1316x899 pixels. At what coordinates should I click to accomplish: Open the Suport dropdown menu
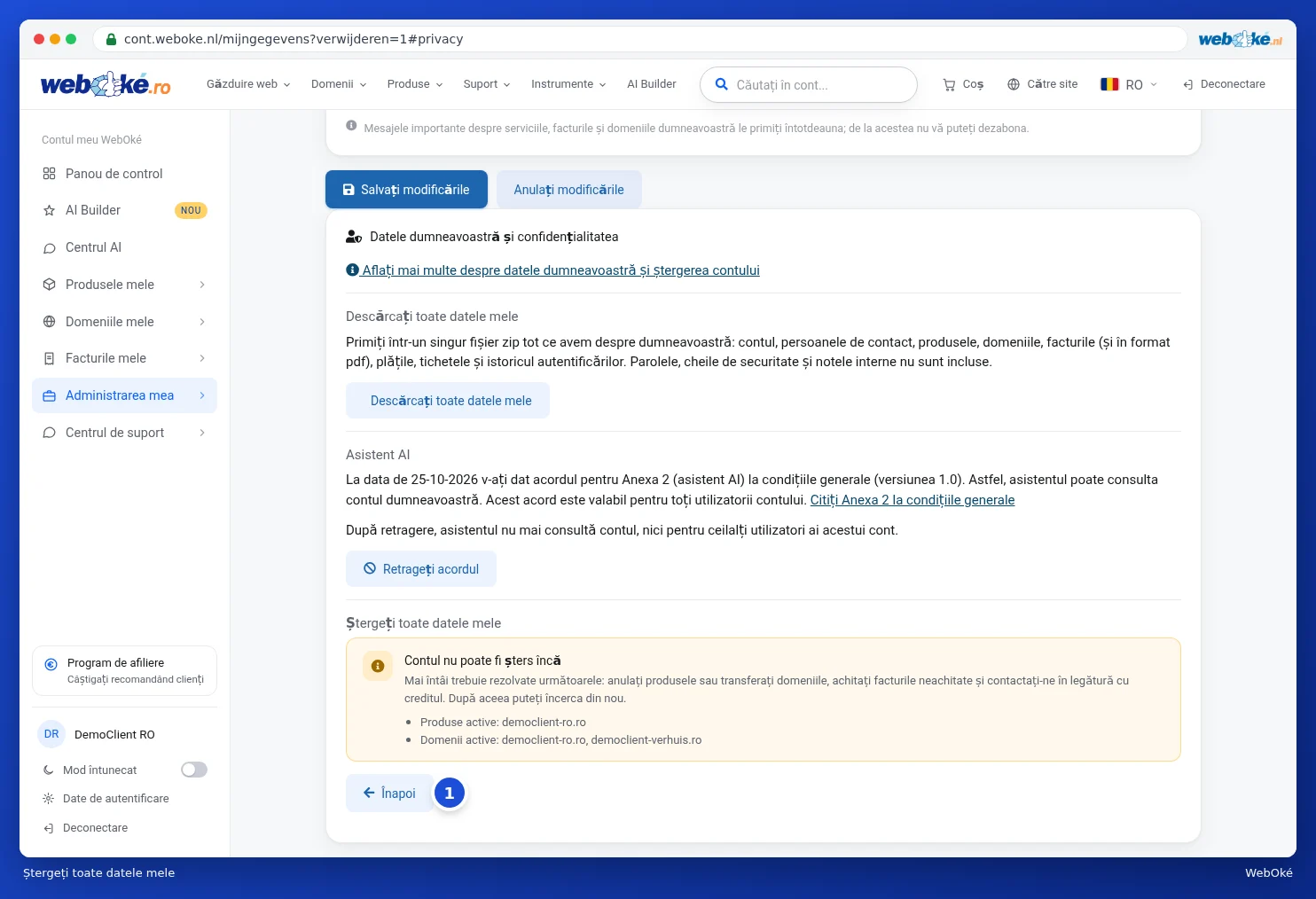[x=487, y=84]
